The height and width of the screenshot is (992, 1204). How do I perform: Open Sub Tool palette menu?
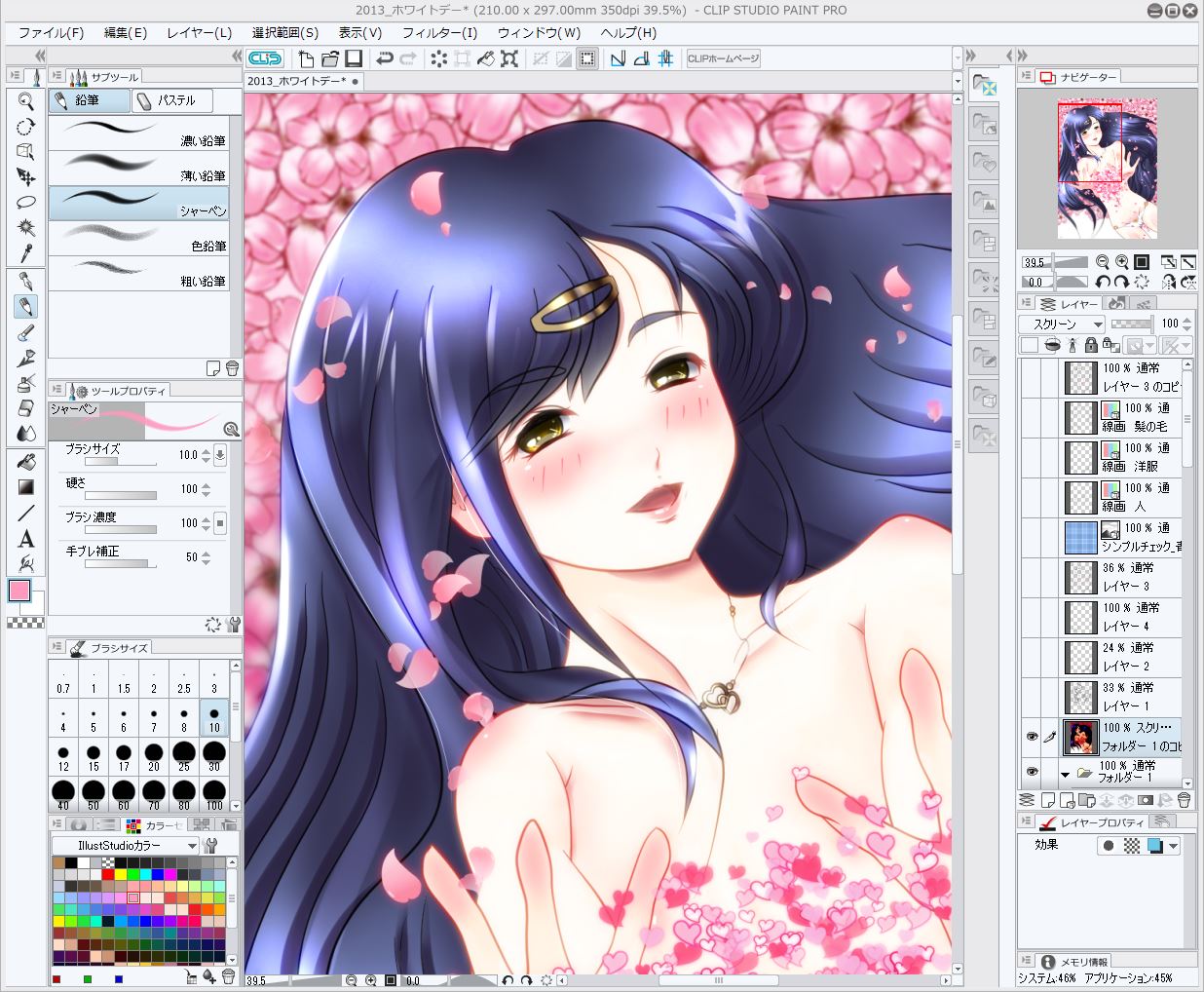[x=56, y=76]
